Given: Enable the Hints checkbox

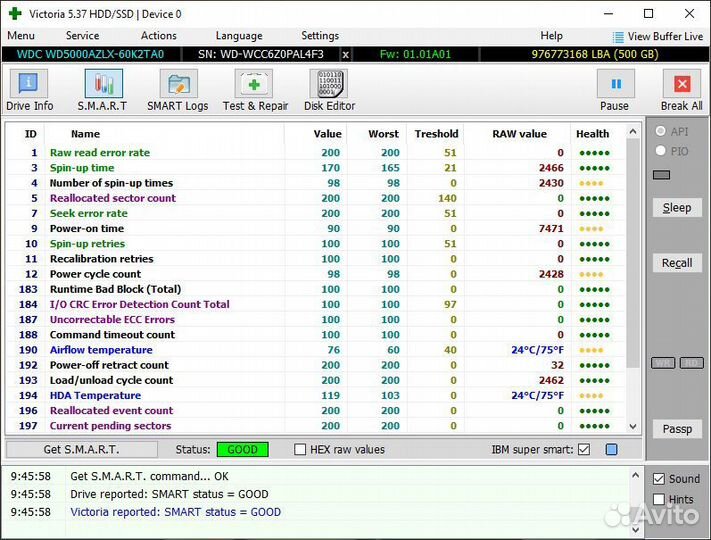Looking at the screenshot, I should tap(659, 499).
